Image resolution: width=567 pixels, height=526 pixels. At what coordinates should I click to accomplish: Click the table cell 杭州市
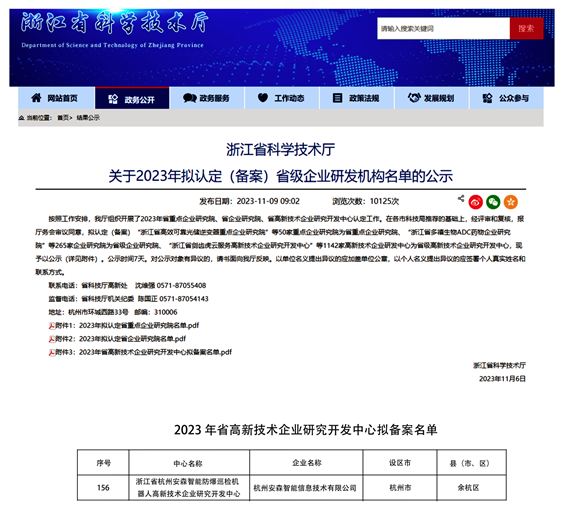pyautogui.click(x=400, y=488)
